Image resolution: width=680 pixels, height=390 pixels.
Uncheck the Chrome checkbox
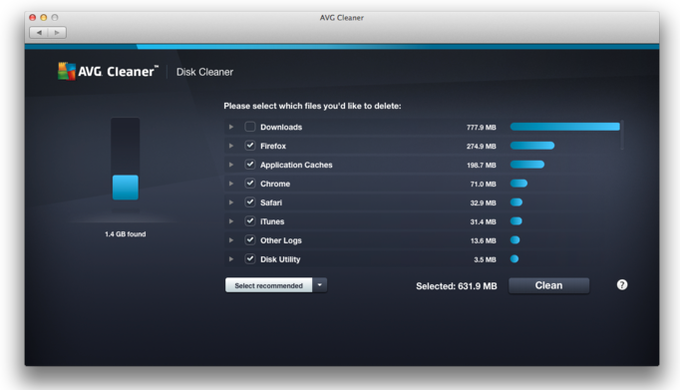coord(250,183)
